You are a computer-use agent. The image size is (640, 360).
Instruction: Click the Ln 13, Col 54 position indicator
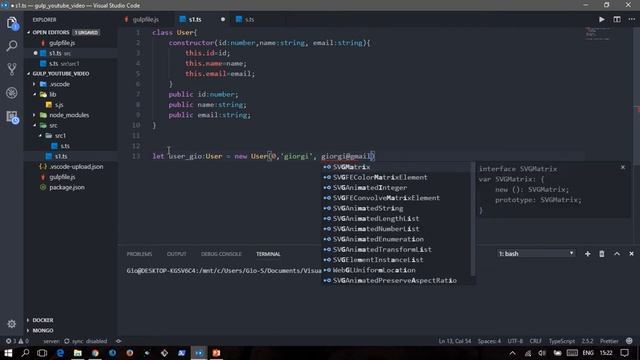455,341
